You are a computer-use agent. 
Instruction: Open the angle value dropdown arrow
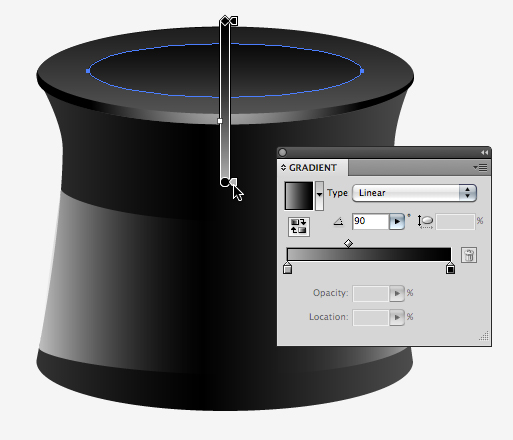[x=397, y=222]
